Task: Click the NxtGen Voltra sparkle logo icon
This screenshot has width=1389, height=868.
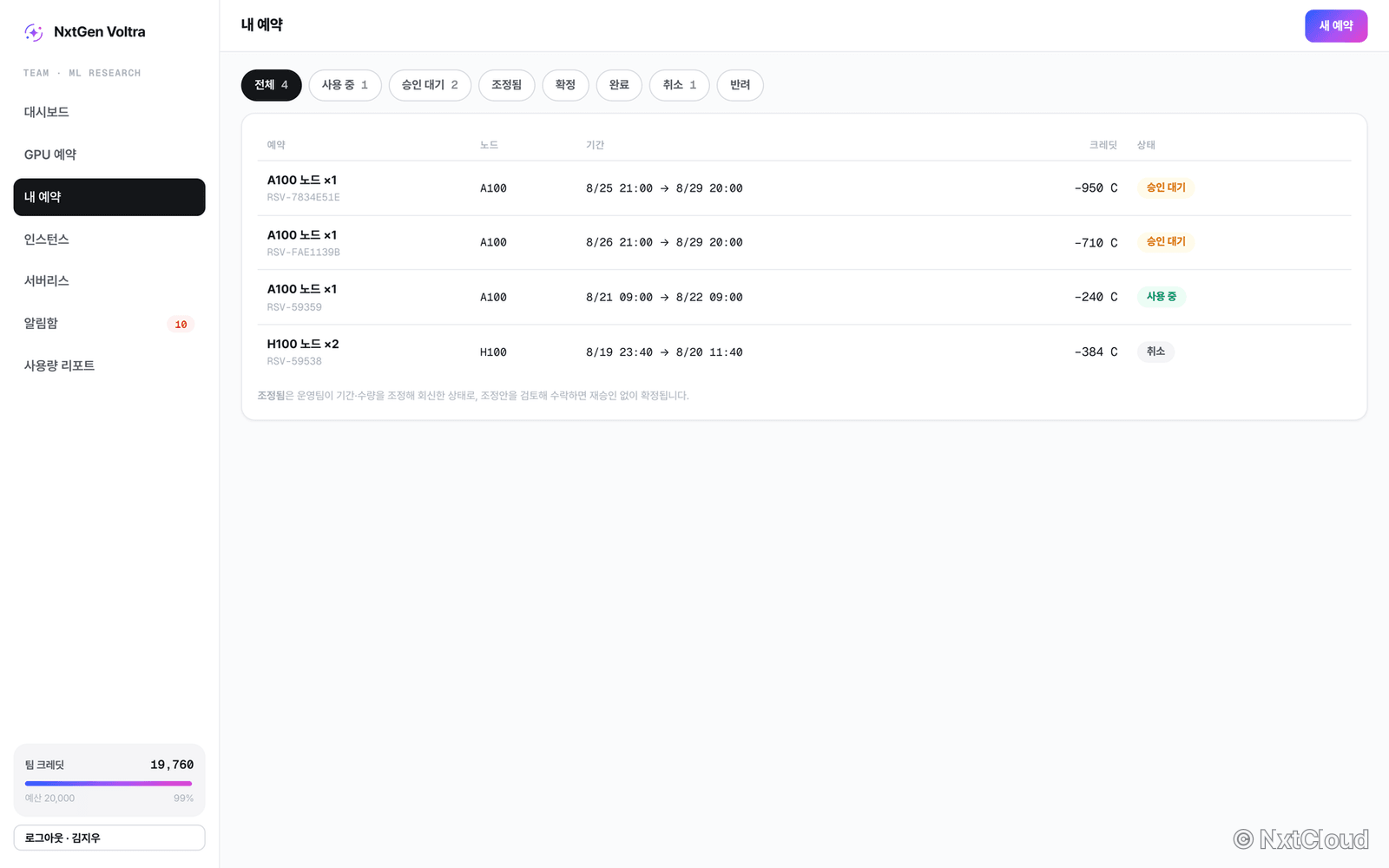Action: 34,32
